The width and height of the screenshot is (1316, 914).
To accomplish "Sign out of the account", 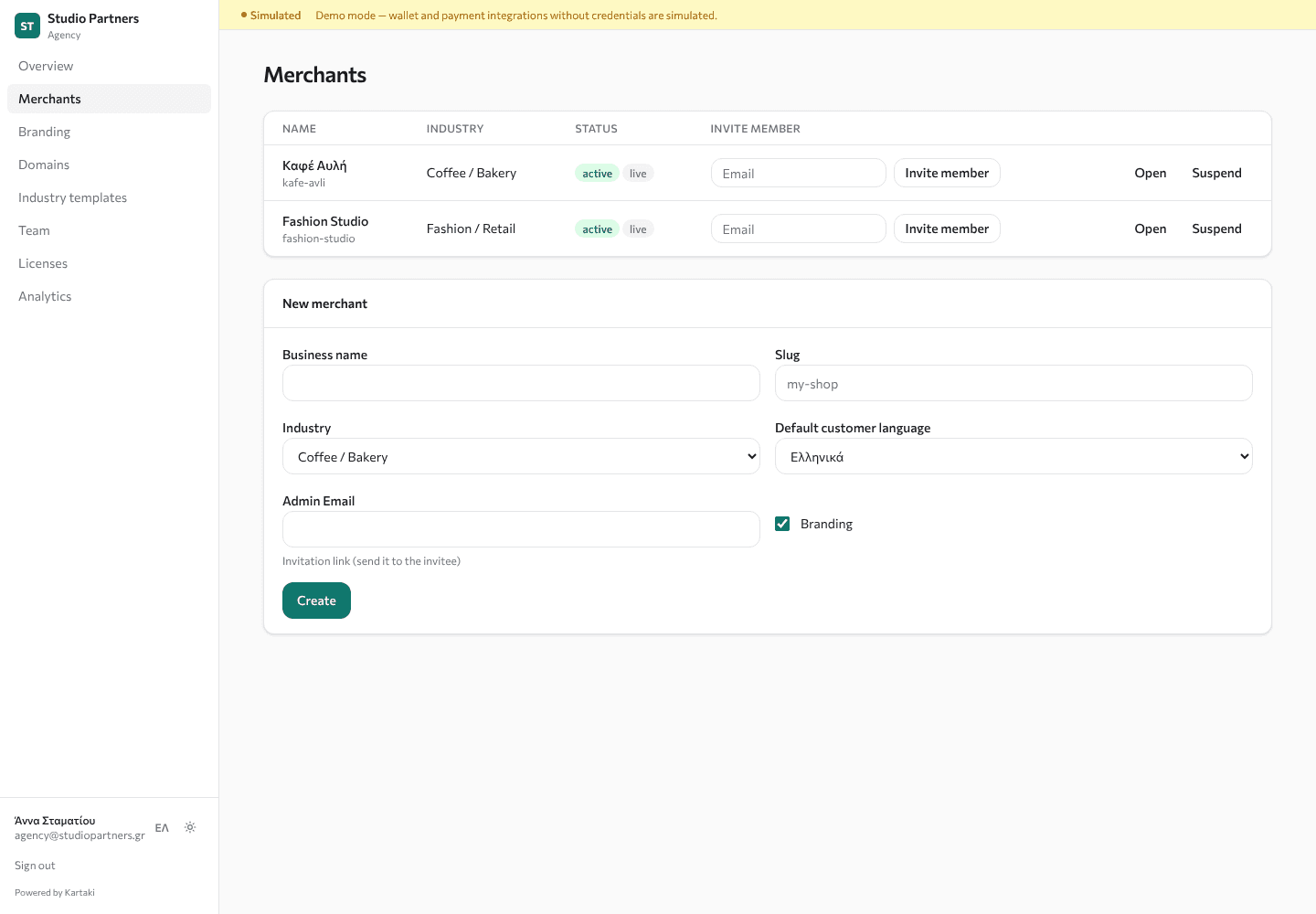I will pyautogui.click(x=35, y=866).
